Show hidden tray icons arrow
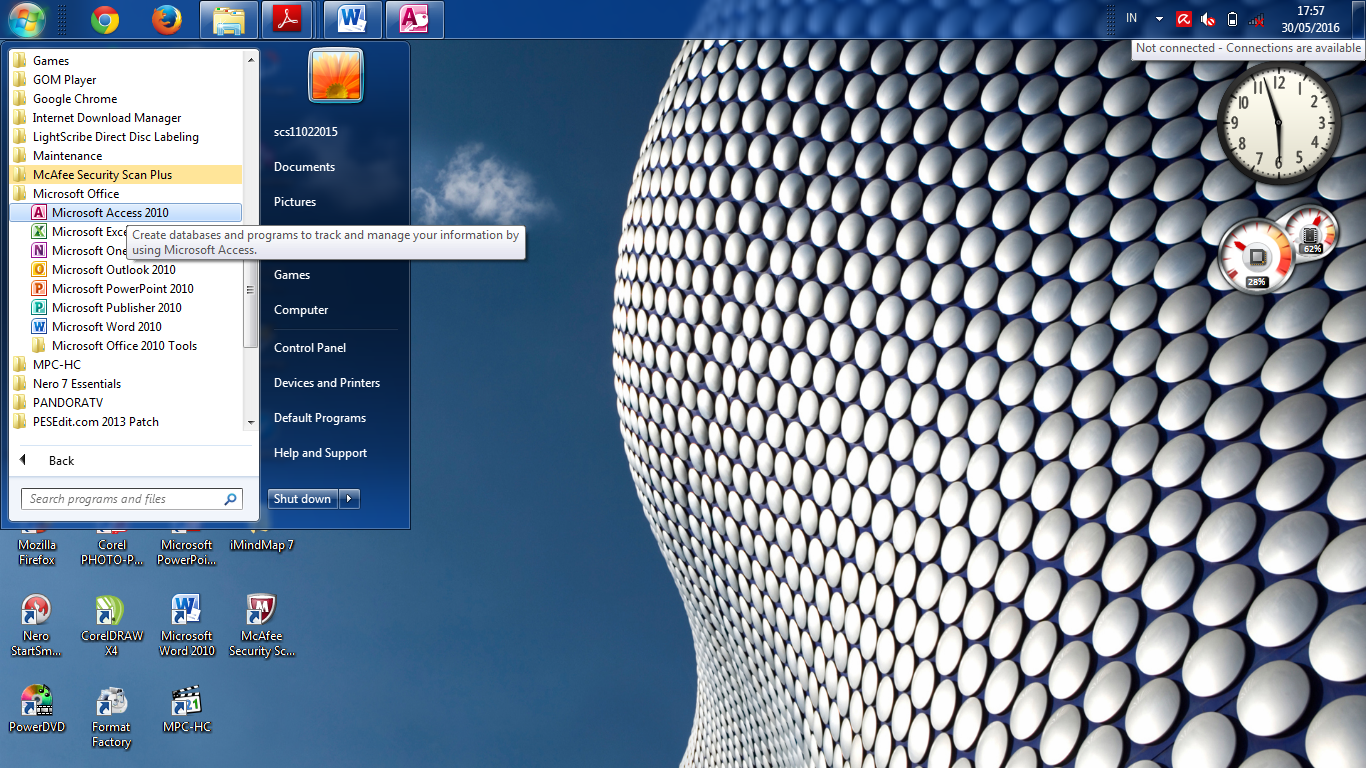This screenshot has height=768, width=1366. point(1159,19)
